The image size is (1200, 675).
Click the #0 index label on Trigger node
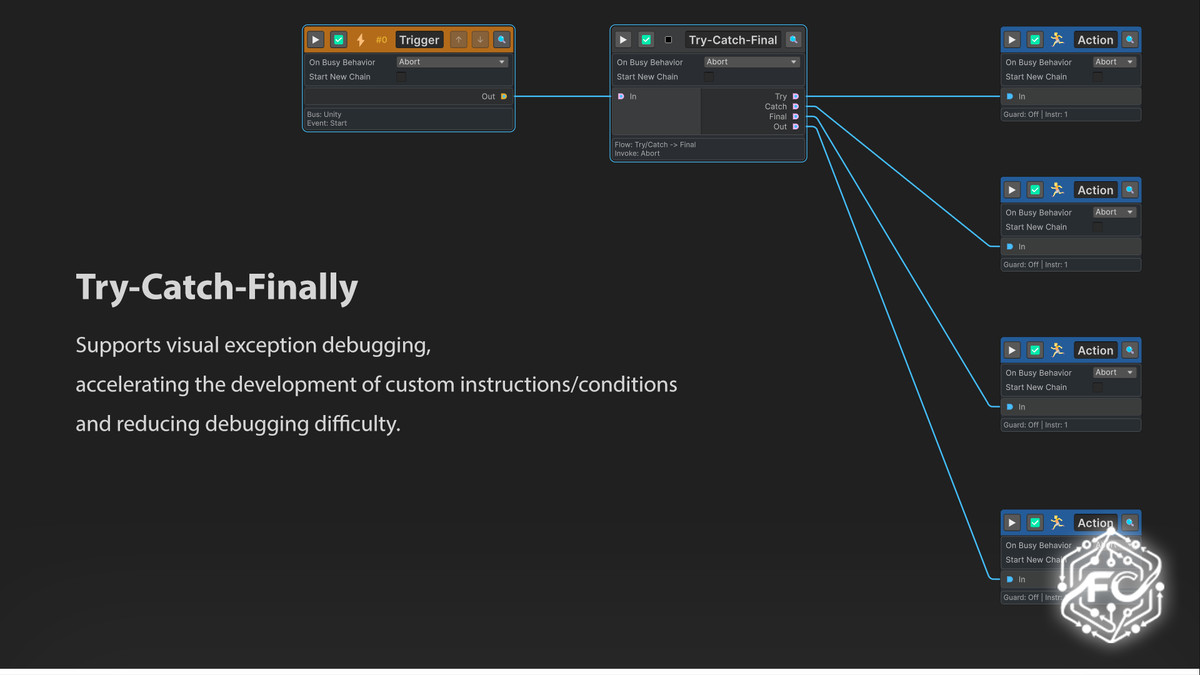pos(381,40)
